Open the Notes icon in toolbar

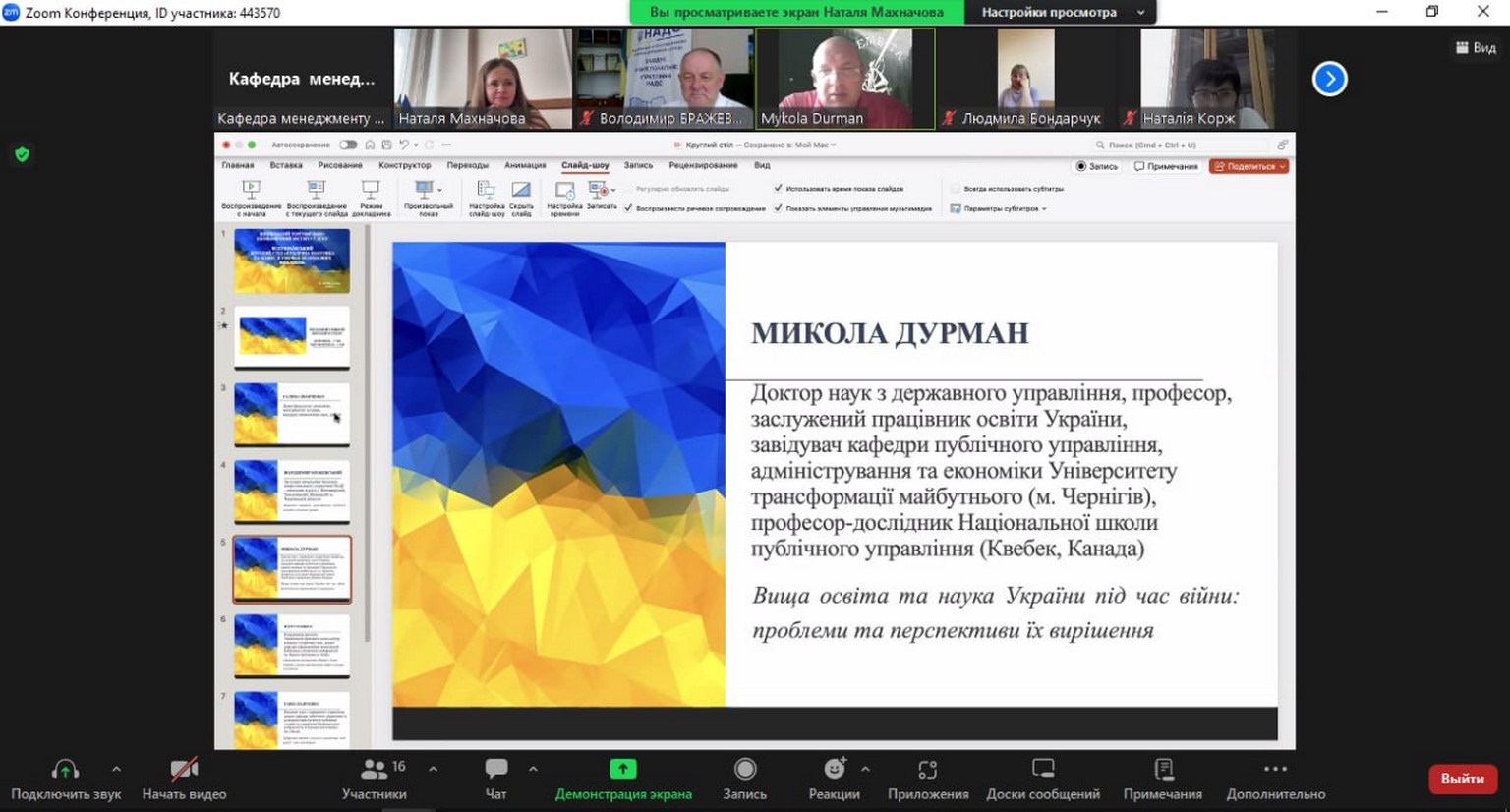(1163, 770)
